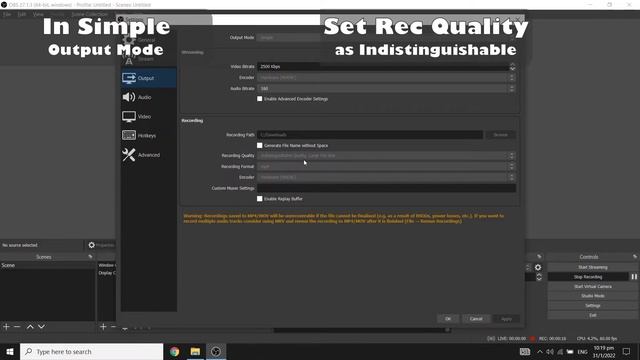The width and height of the screenshot is (640, 360).
Task: Pause the current recording
Action: (x=634, y=277)
